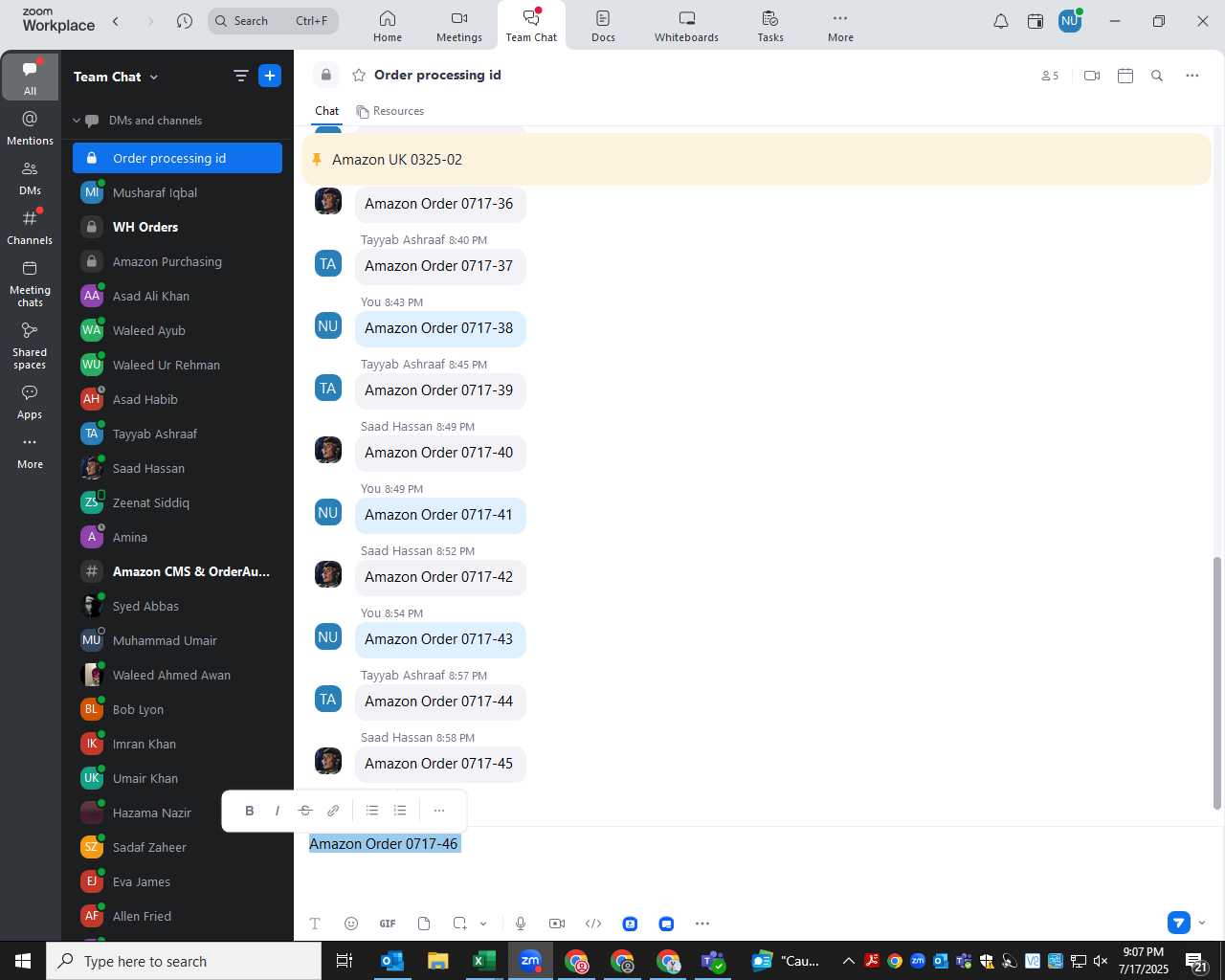Open the chat list filter icon
This screenshot has height=980, width=1225.
[x=240, y=76]
